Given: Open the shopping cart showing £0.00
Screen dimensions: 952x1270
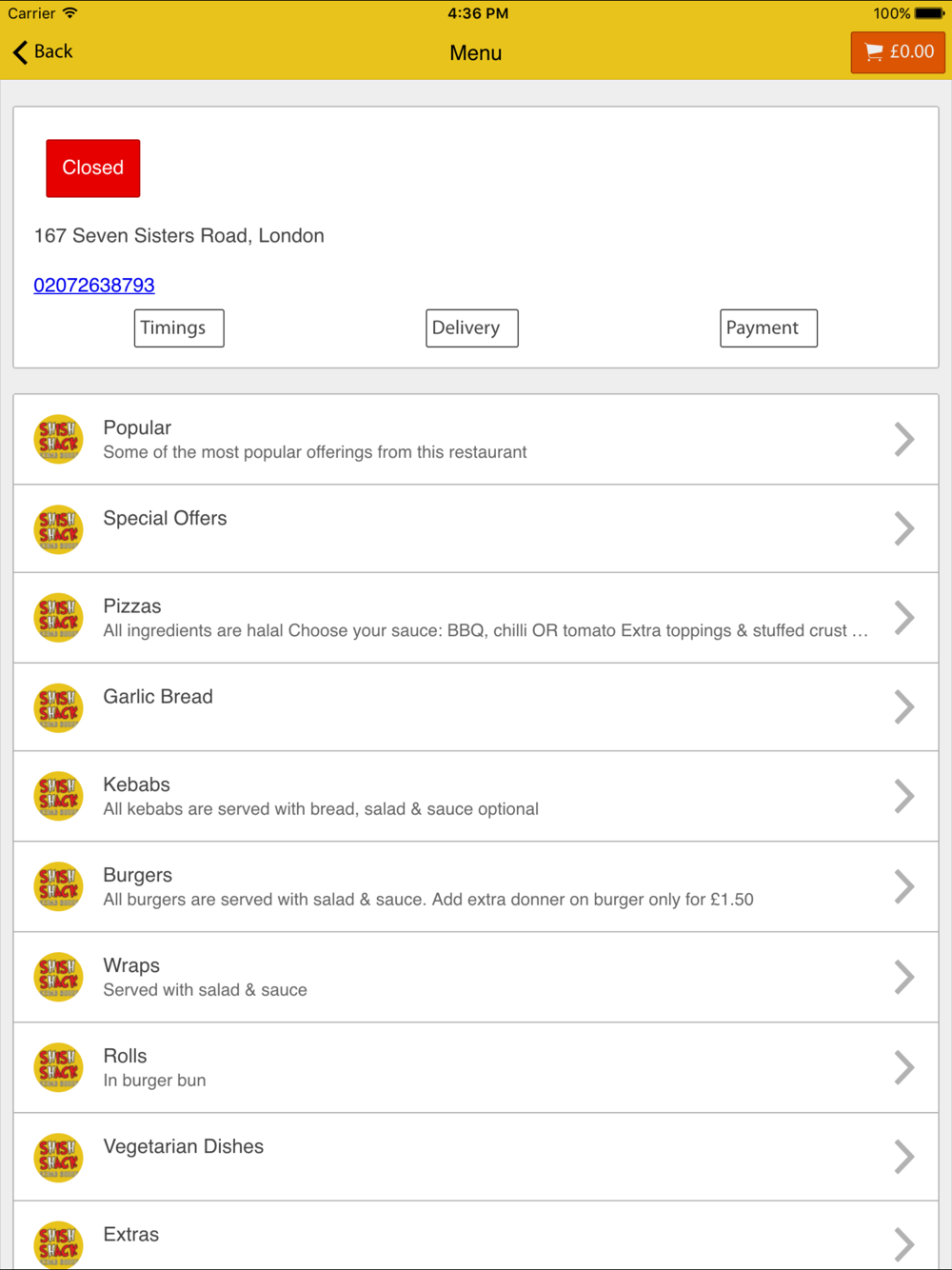Looking at the screenshot, I should 898,52.
